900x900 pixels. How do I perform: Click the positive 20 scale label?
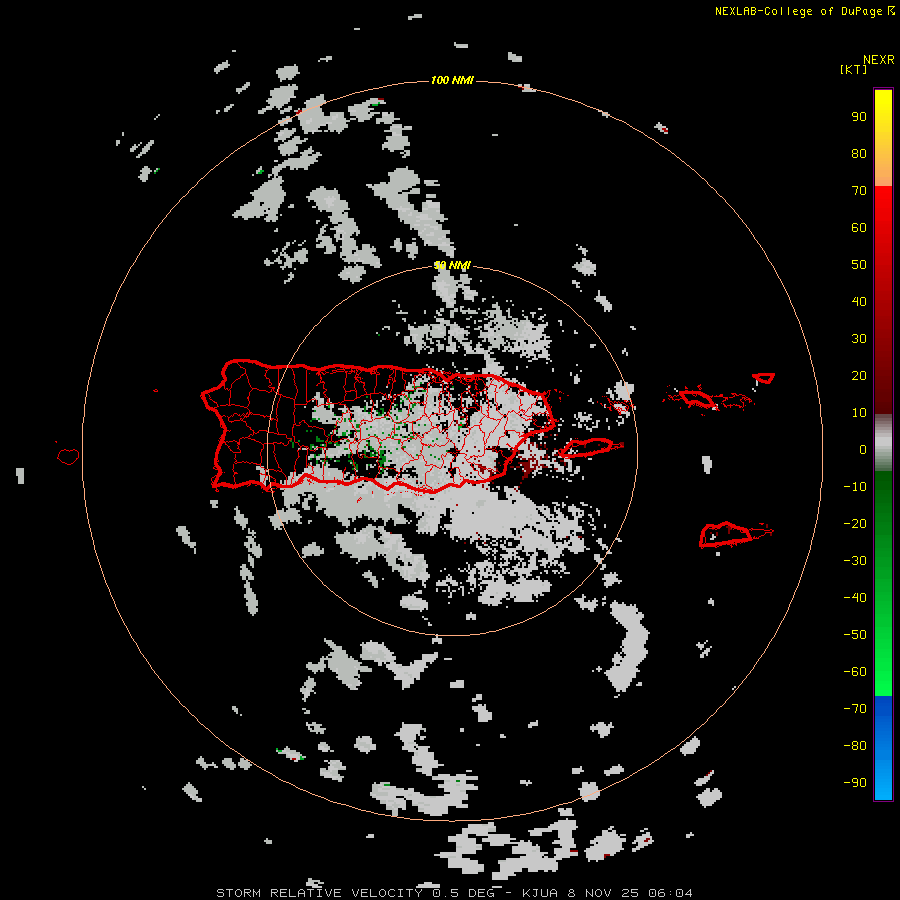(859, 376)
